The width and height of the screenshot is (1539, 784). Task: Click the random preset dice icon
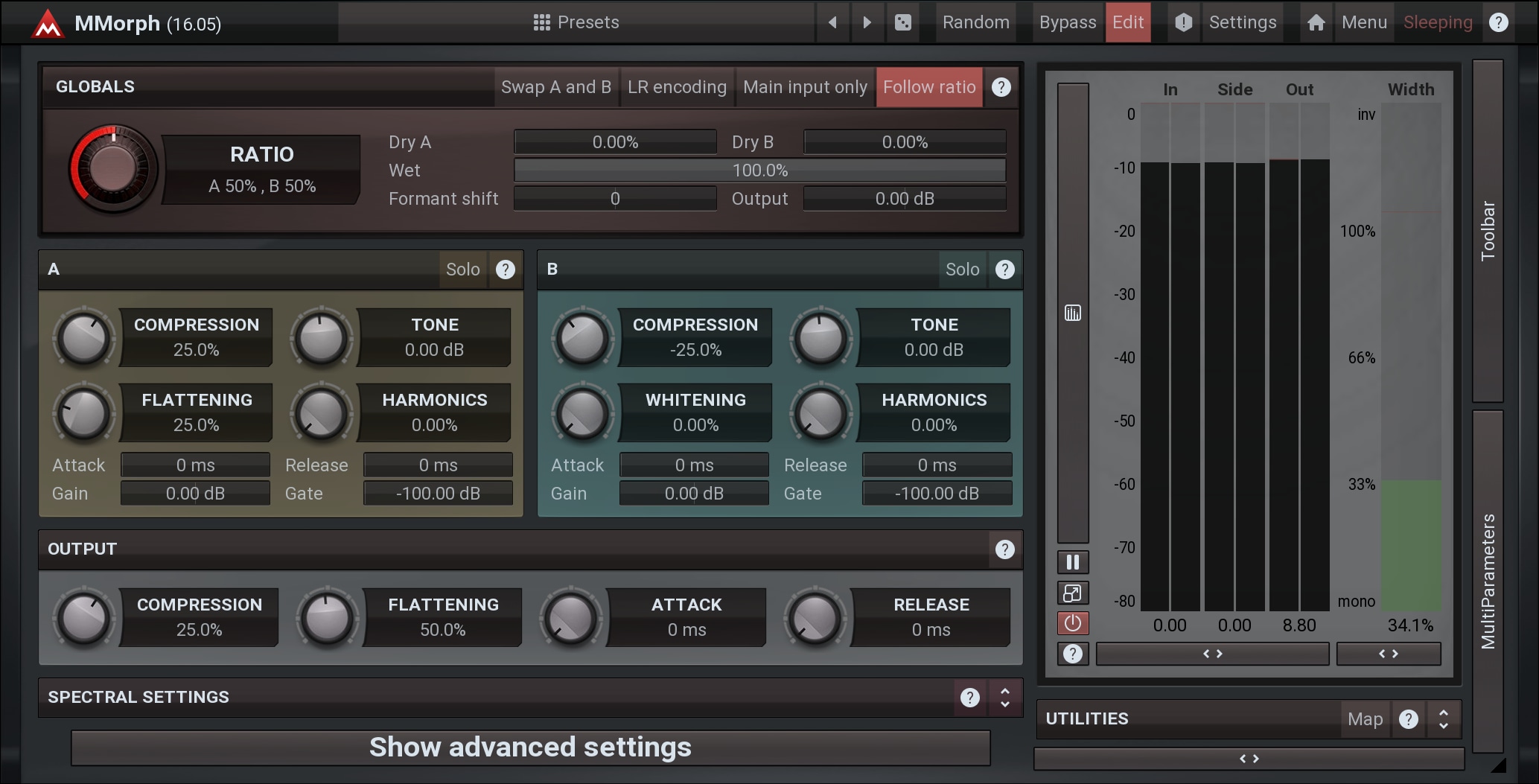(x=902, y=22)
